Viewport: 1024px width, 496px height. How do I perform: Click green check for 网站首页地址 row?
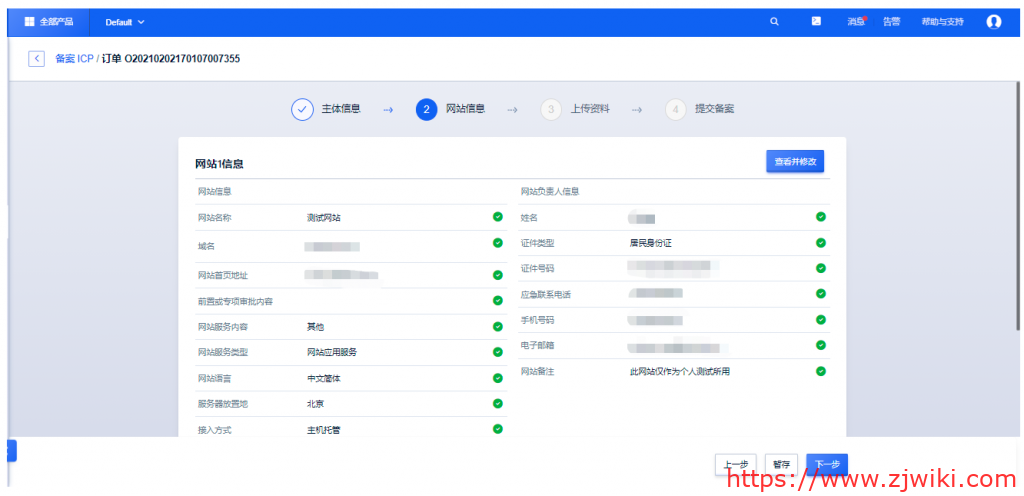[498, 275]
